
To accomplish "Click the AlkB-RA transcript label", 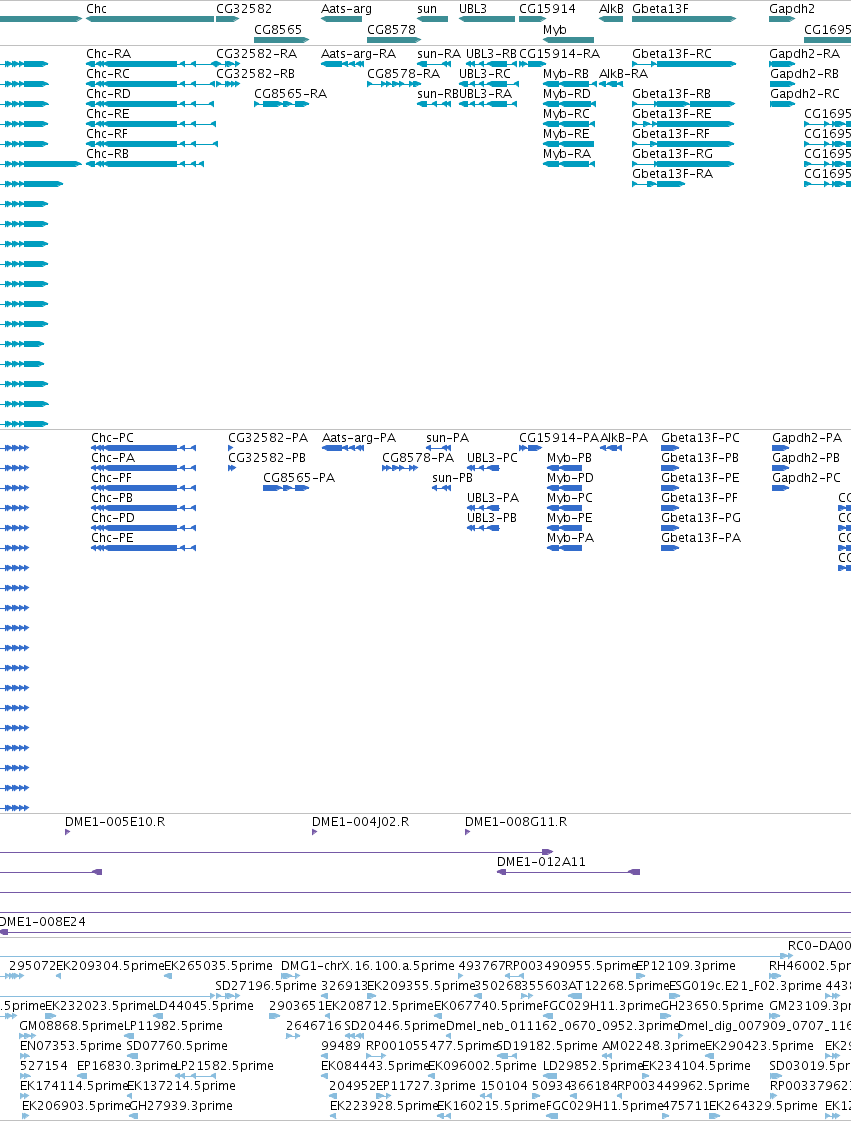I will pyautogui.click(x=624, y=74).
